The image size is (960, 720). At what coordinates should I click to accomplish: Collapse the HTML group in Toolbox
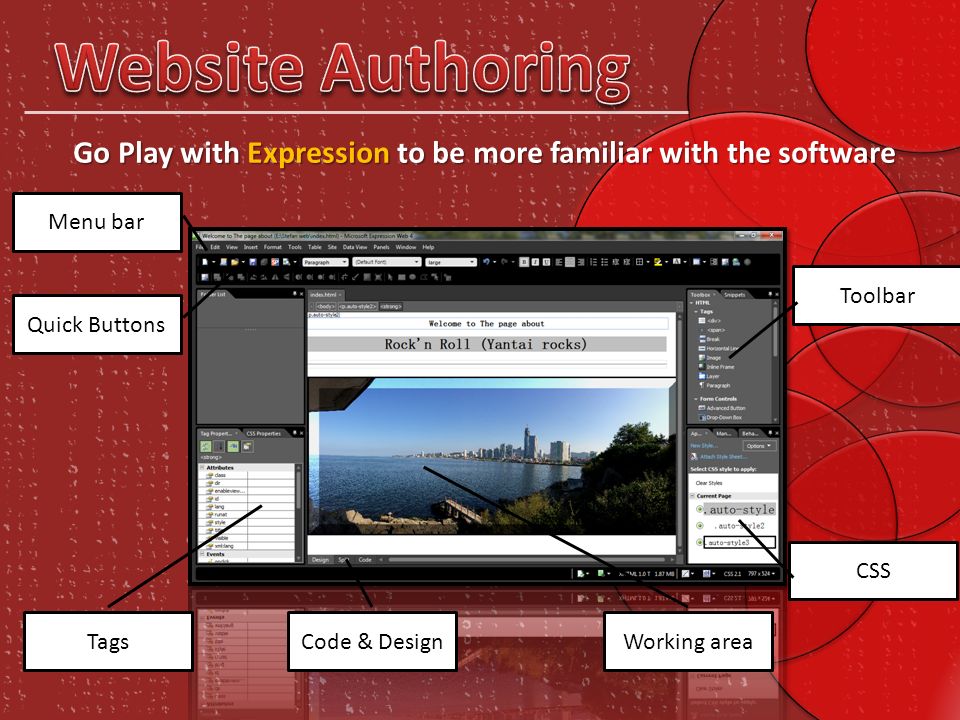[692, 302]
